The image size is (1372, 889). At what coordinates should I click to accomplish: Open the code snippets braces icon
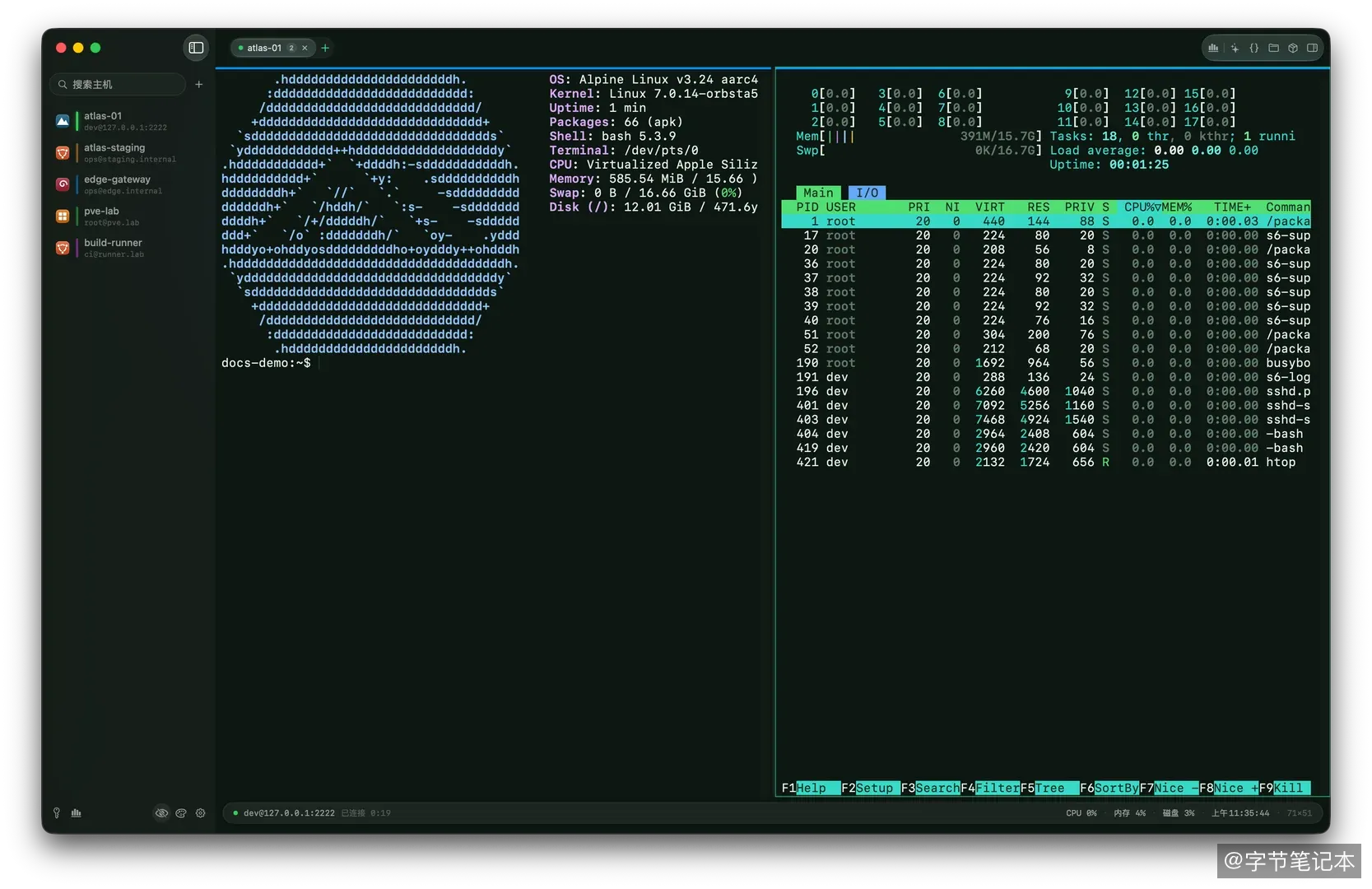[x=1253, y=48]
